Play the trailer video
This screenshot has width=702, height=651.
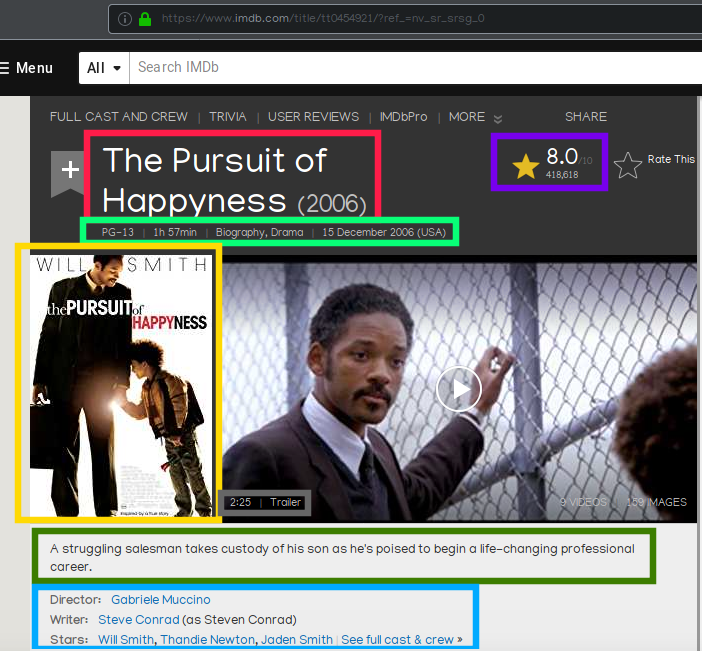coord(459,389)
